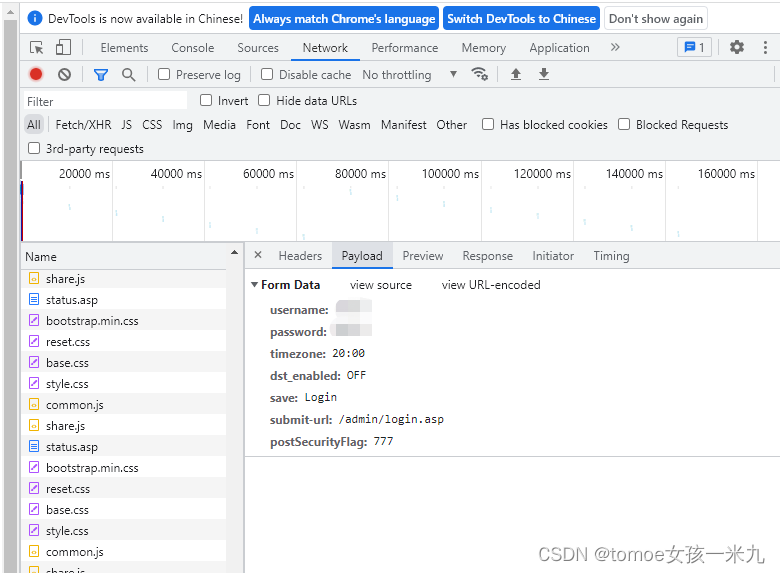Toggle the filter funnel icon
This screenshot has height=573, width=780.
coord(101,75)
